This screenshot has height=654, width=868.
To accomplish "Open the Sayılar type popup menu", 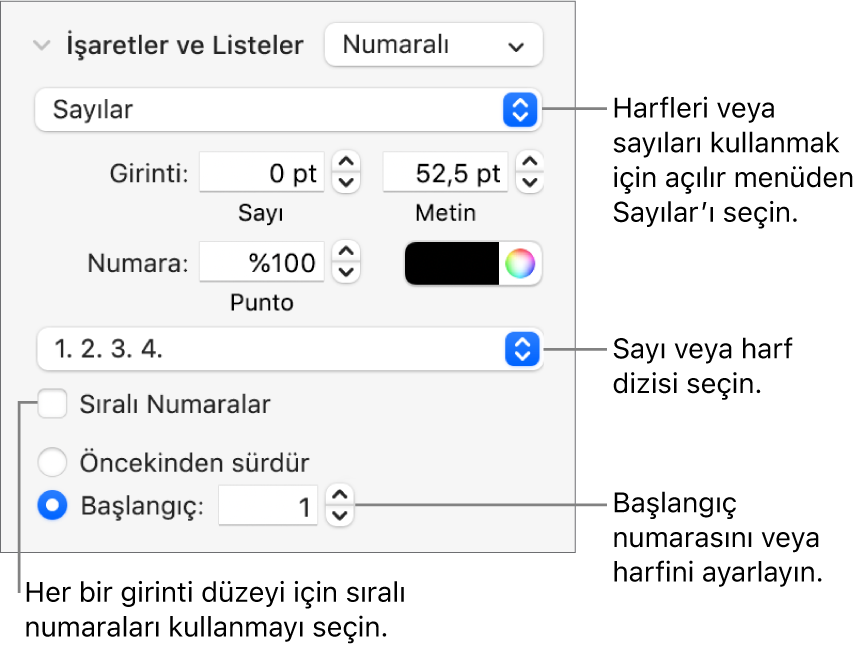I will coord(287,110).
